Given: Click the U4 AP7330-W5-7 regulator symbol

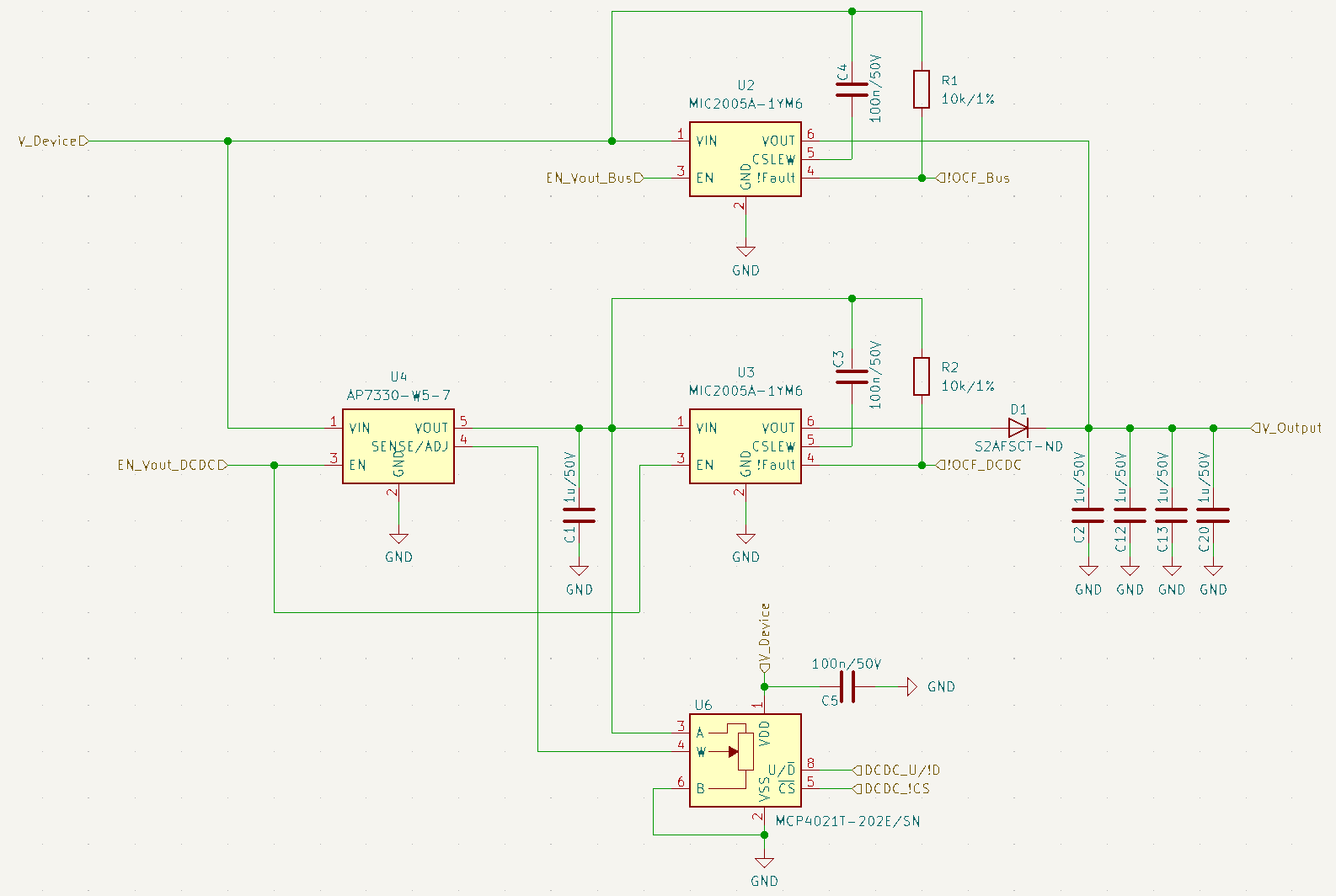Looking at the screenshot, I should (398, 446).
